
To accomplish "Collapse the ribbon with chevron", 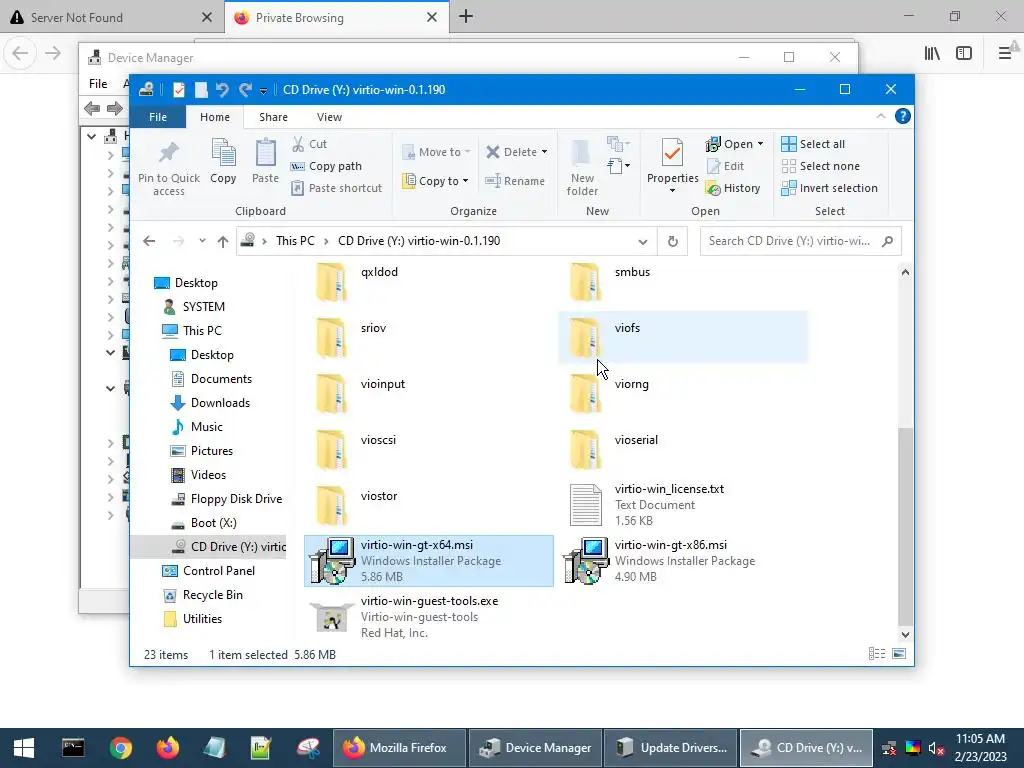I will (881, 116).
